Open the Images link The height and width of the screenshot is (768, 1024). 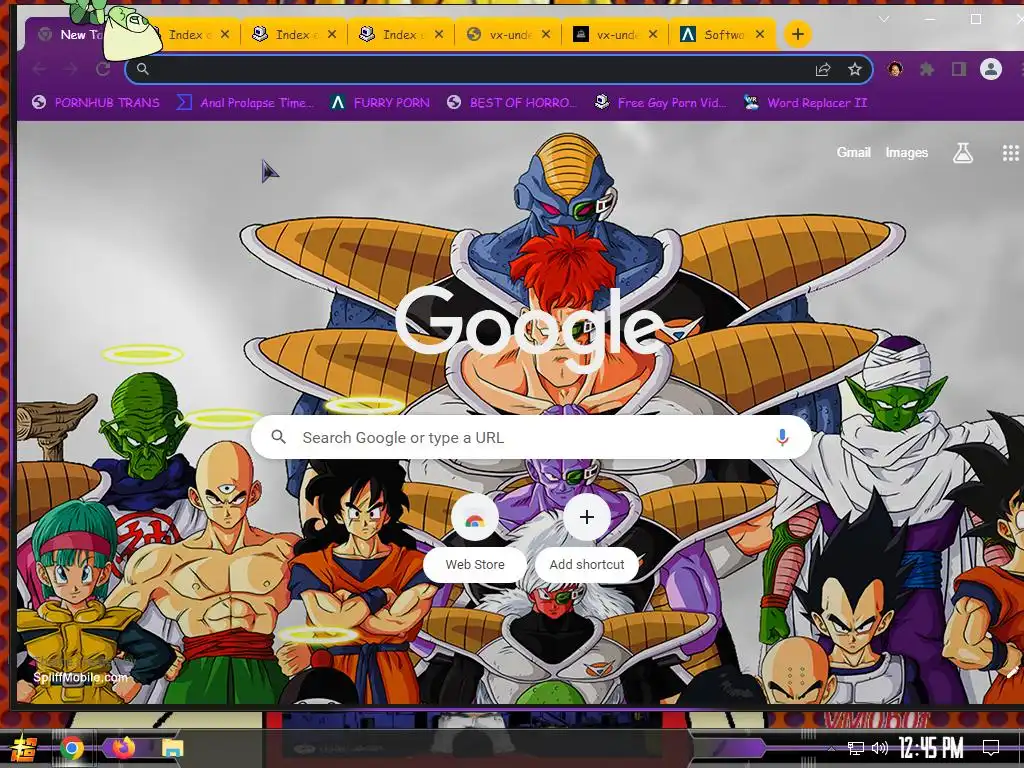[906, 152]
